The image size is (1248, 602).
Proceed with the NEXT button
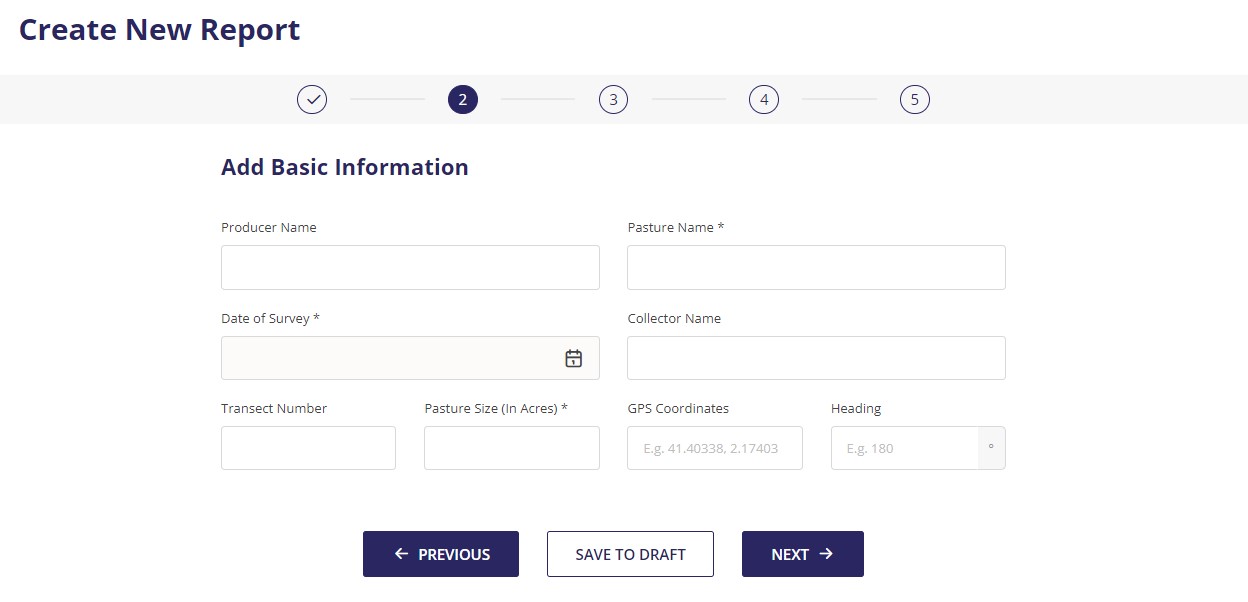[x=802, y=554]
